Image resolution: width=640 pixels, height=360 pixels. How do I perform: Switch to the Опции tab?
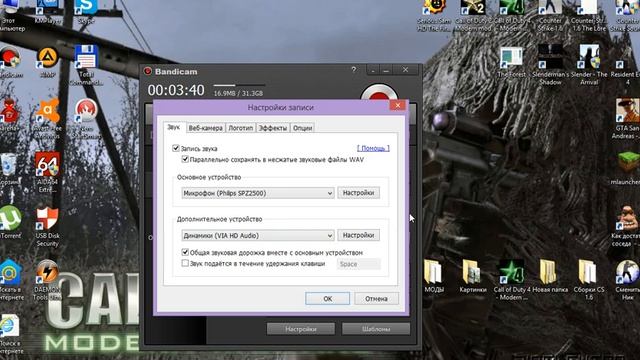302,128
